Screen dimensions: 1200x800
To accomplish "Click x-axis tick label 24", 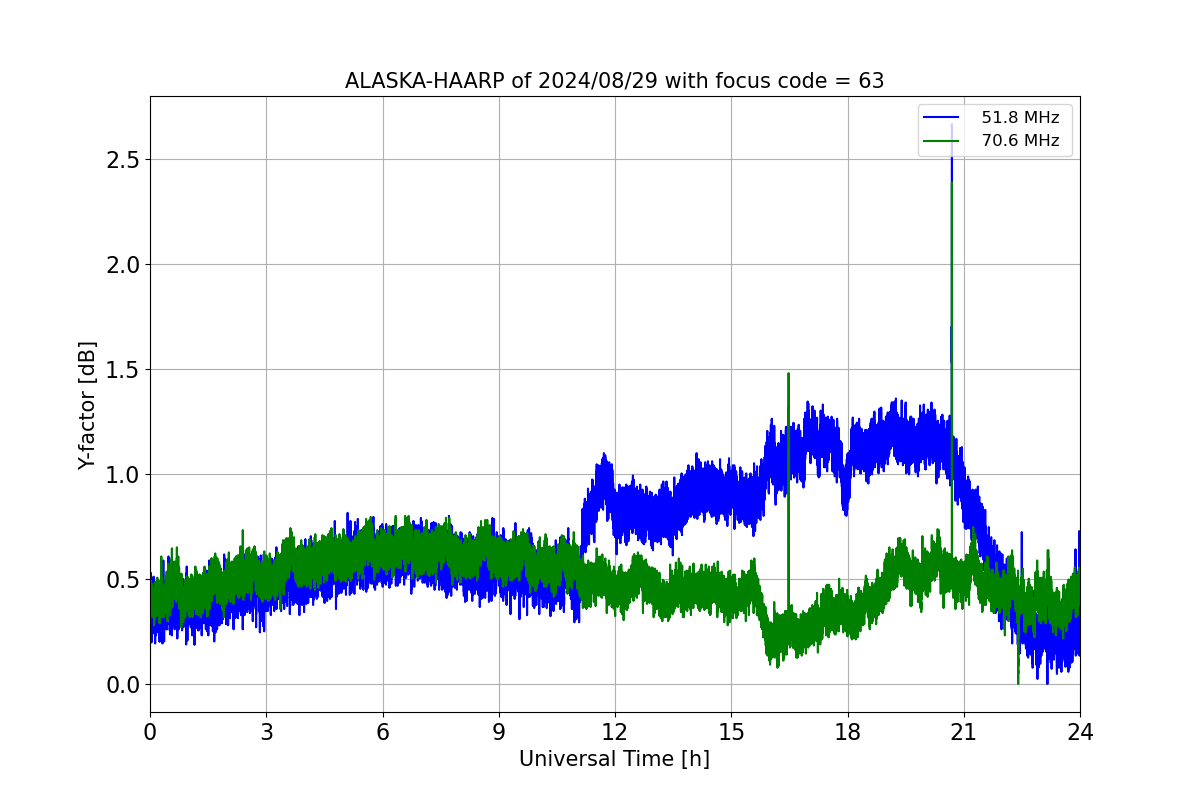I will click(1080, 732).
